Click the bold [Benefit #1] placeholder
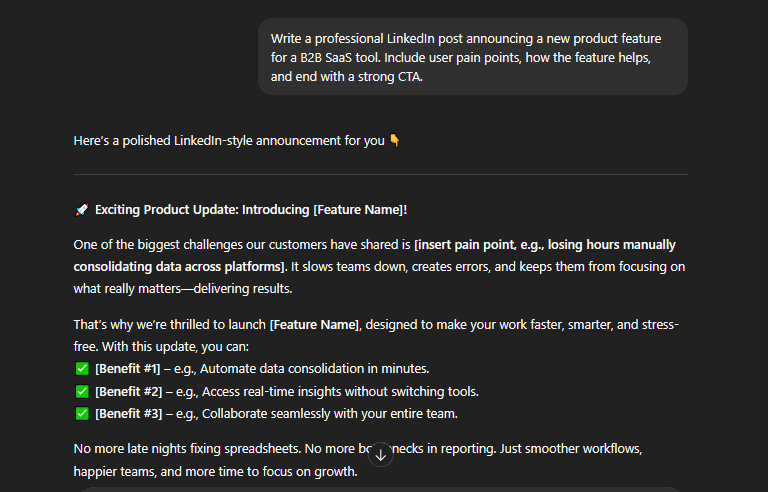 tap(127, 369)
